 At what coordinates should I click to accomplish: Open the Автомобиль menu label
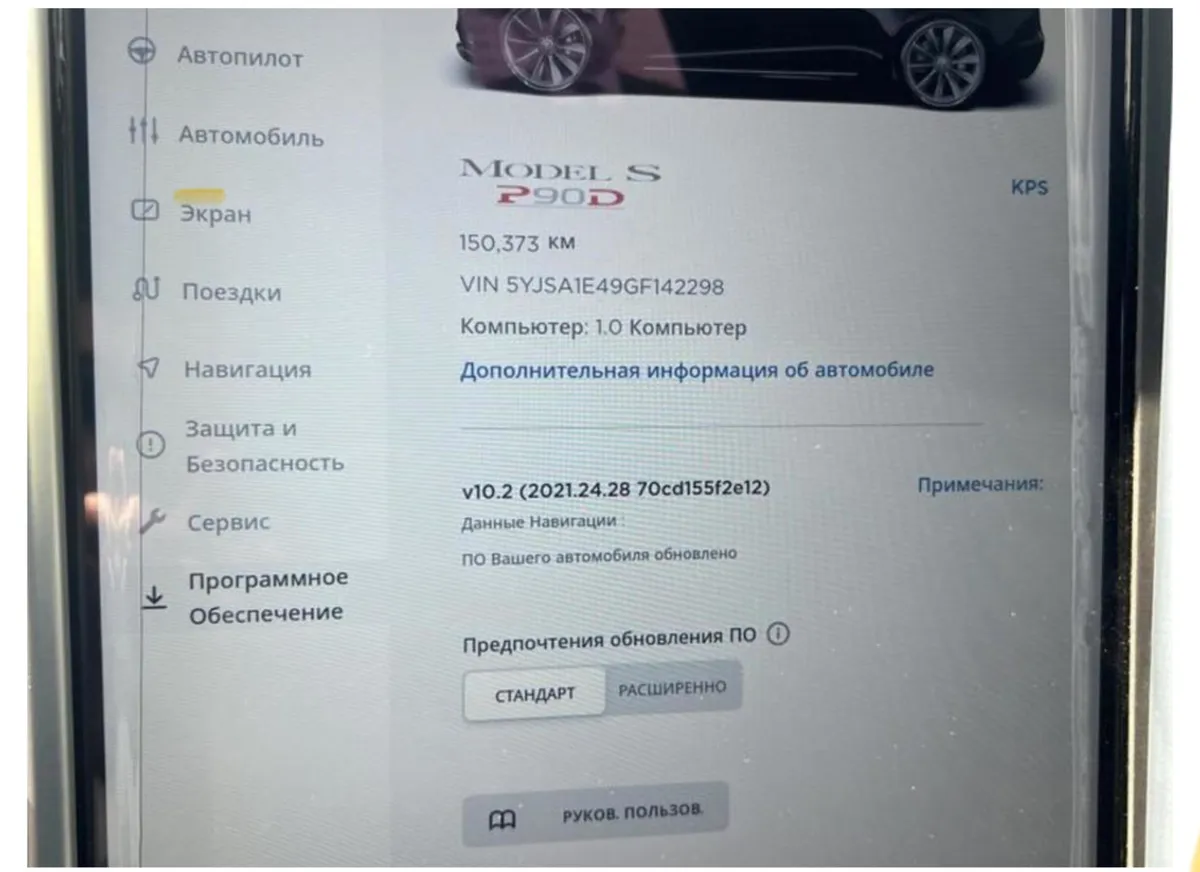251,136
